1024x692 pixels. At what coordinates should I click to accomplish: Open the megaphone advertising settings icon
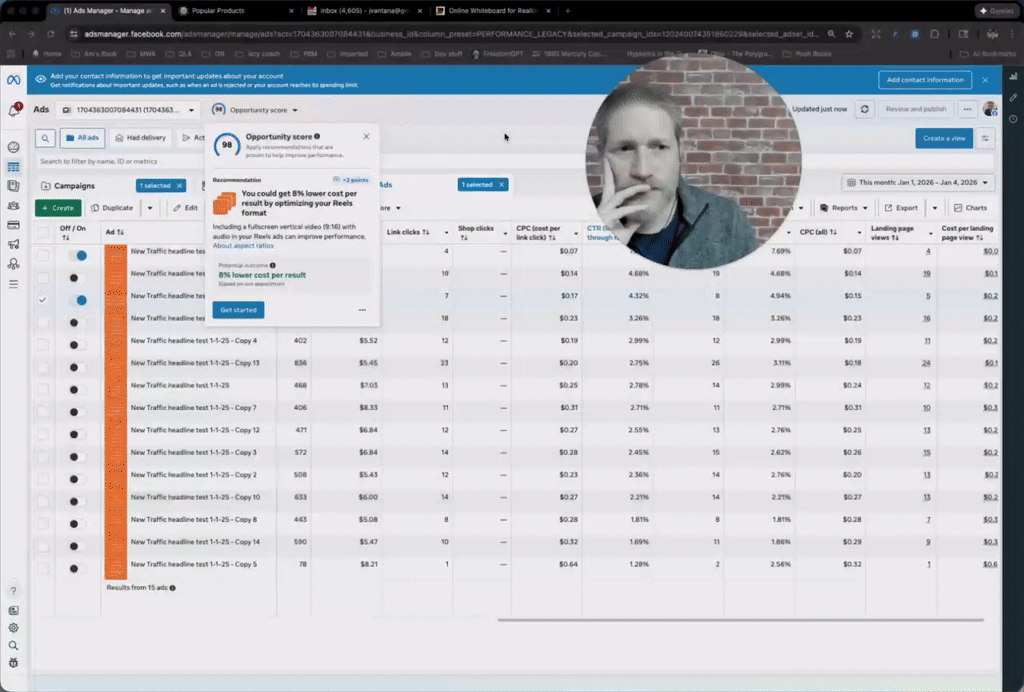pyautogui.click(x=13, y=244)
